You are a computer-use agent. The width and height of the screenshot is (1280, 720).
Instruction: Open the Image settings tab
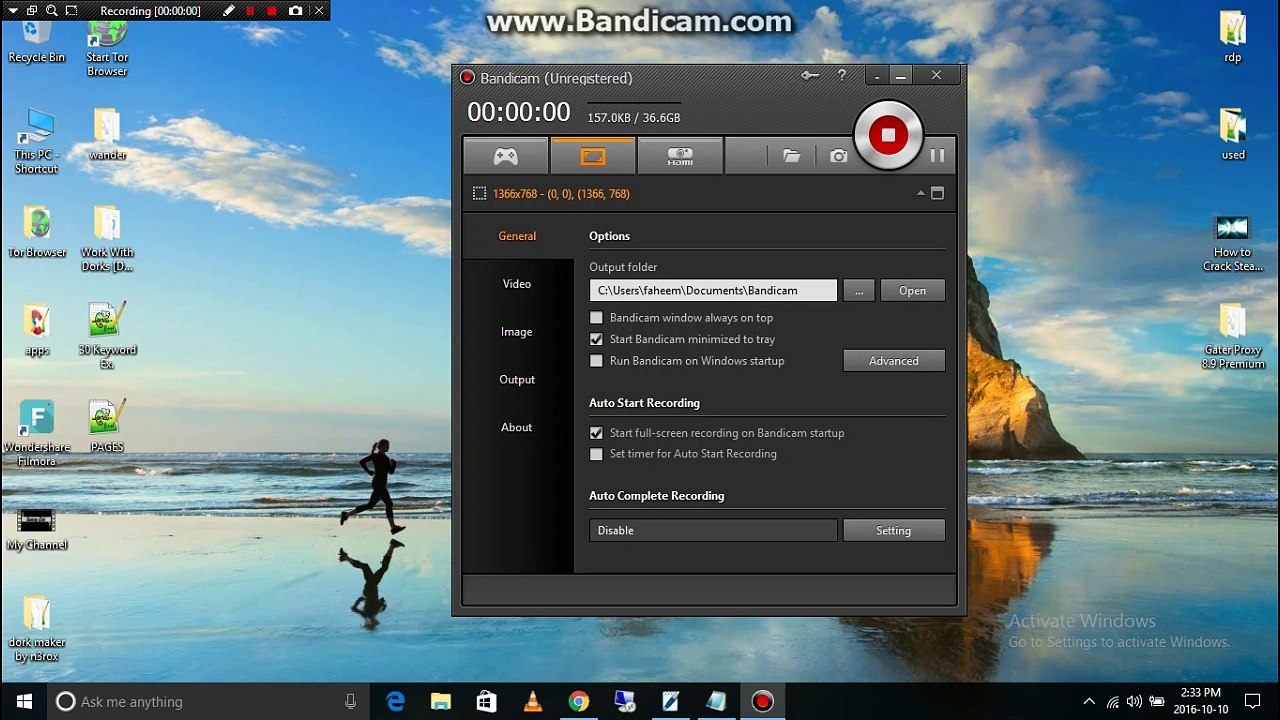click(517, 332)
